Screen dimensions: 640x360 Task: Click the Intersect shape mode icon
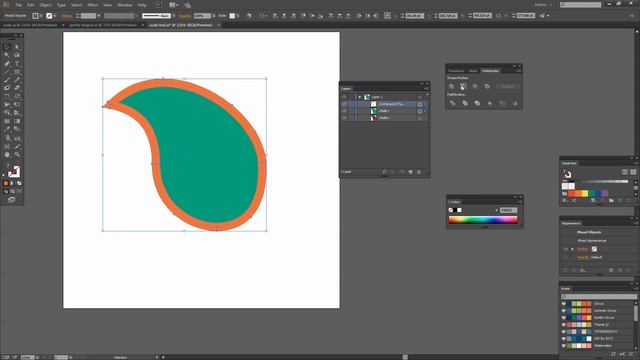pos(475,86)
